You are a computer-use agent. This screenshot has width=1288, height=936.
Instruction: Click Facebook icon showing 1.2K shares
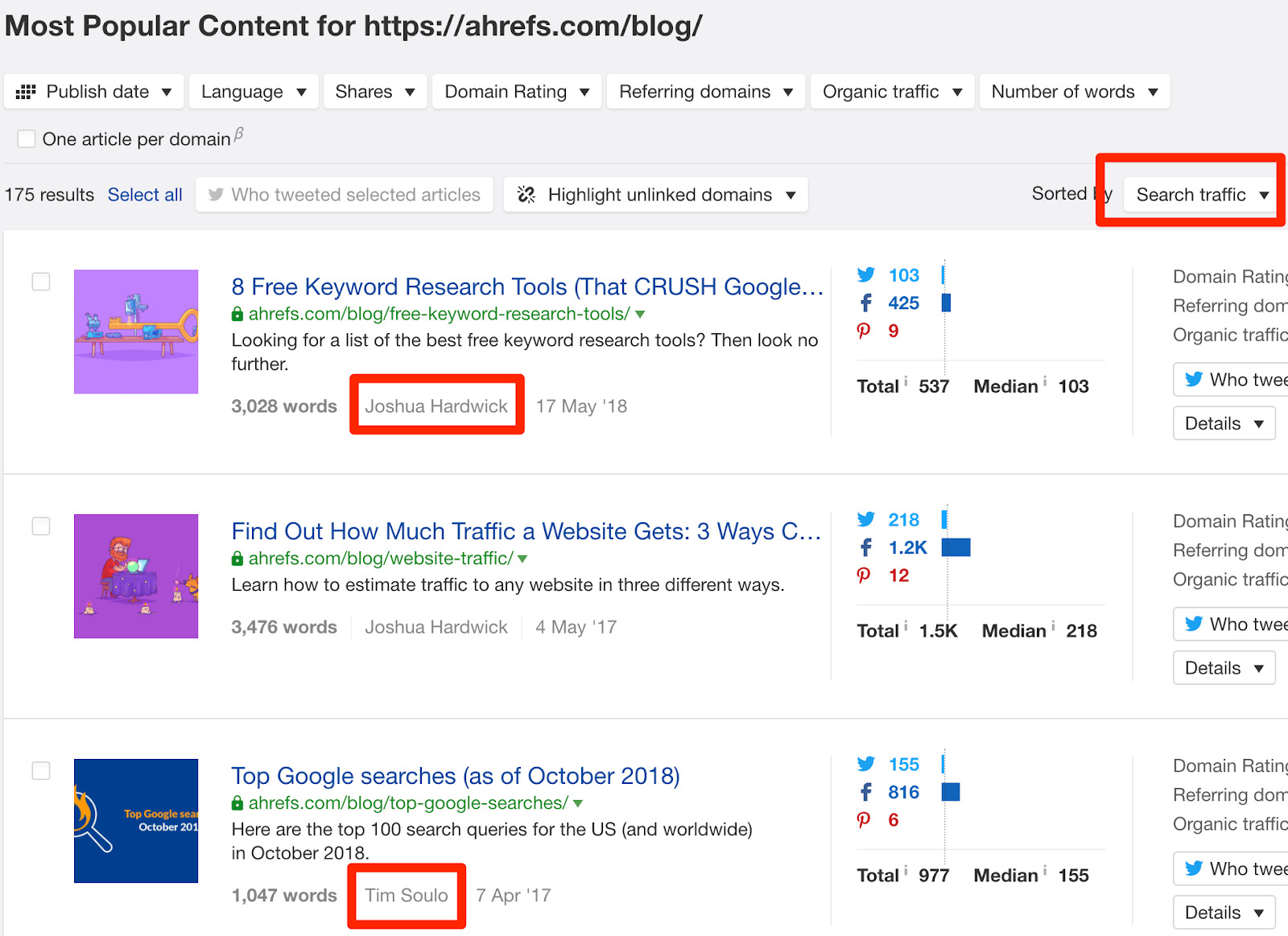(x=866, y=548)
